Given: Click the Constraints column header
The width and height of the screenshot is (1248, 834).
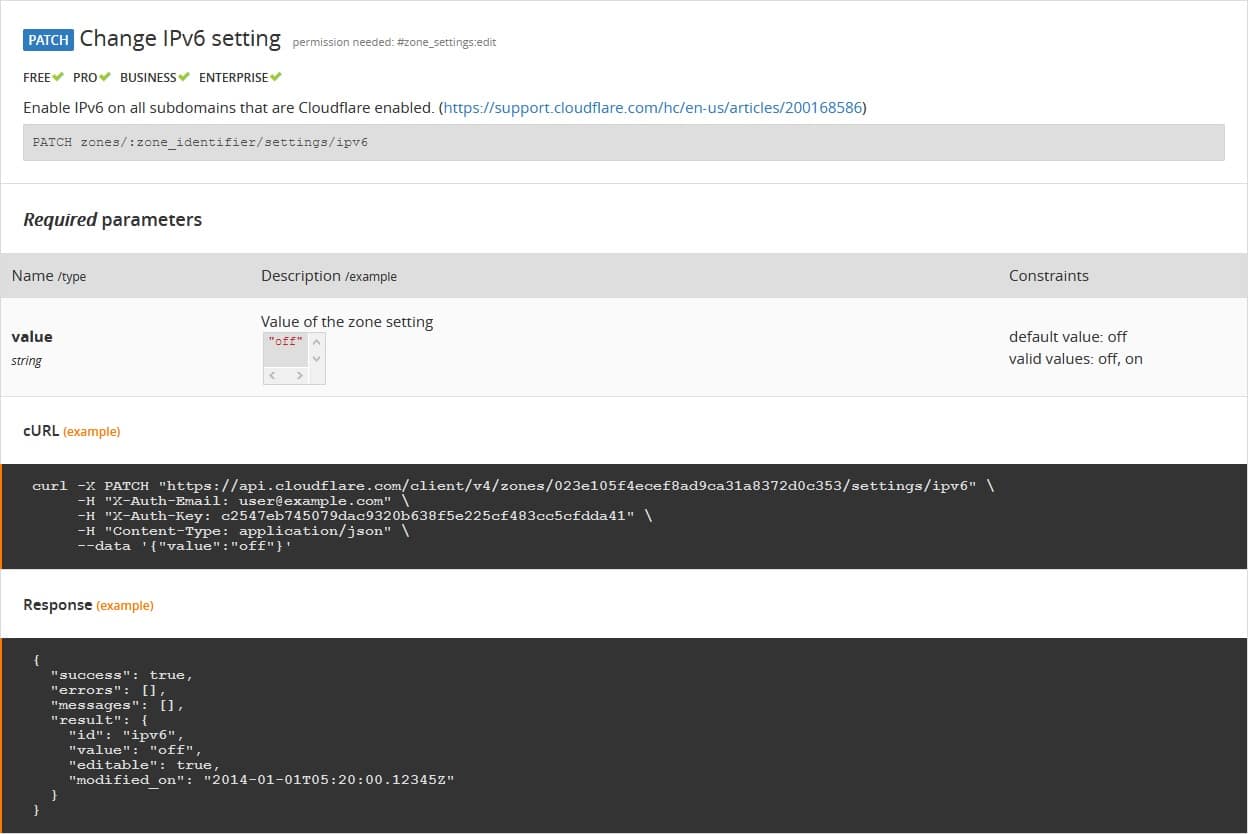Looking at the screenshot, I should (x=1048, y=276).
